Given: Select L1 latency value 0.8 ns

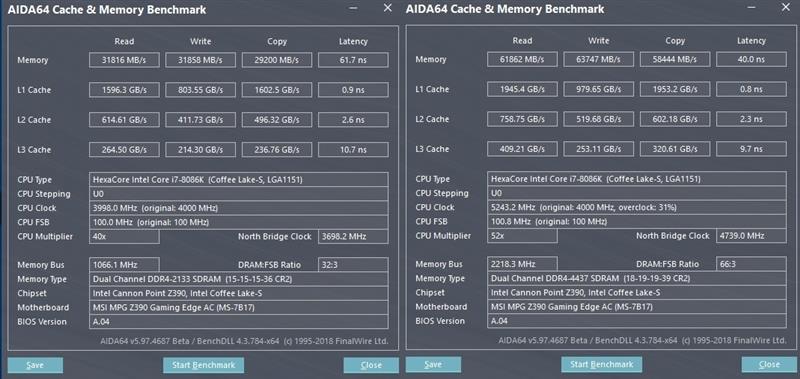Looking at the screenshot, I should (x=751, y=89).
